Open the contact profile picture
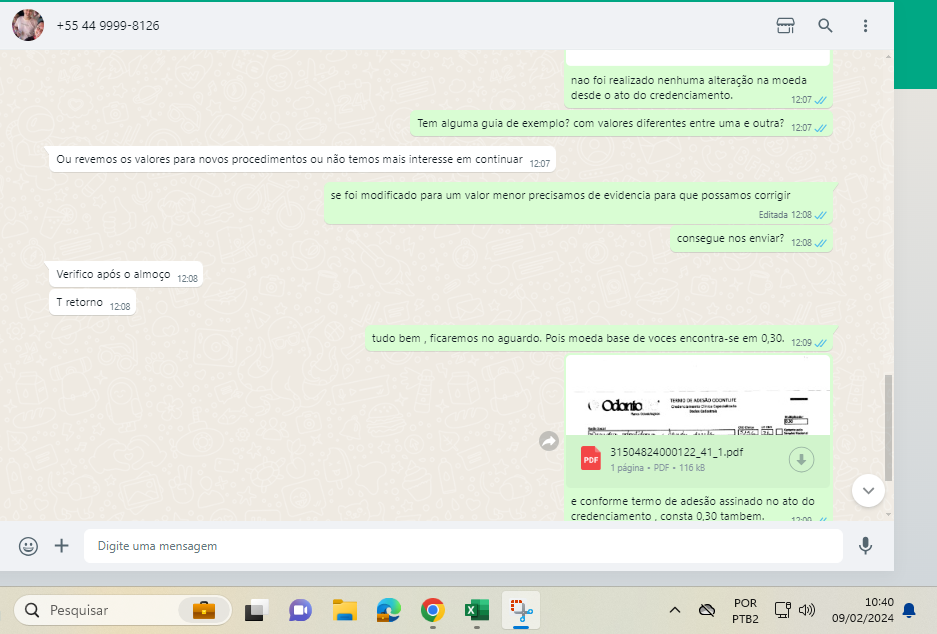Image resolution: width=937 pixels, height=634 pixels. (x=28, y=25)
